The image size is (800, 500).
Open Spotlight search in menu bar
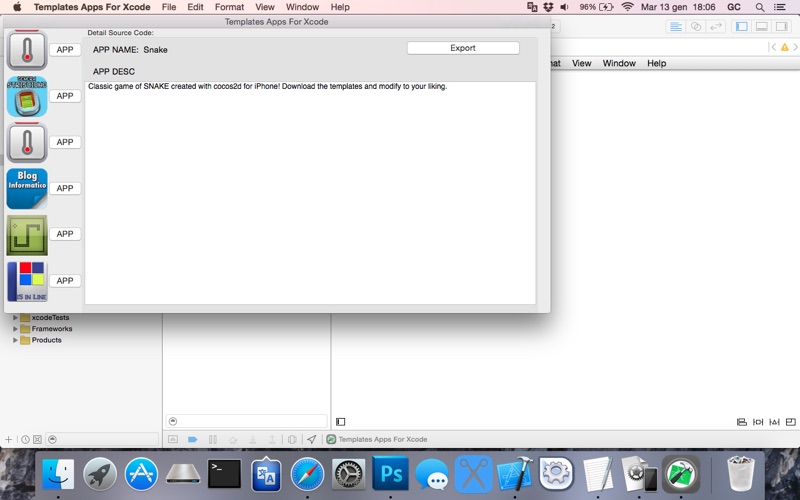(760, 7)
